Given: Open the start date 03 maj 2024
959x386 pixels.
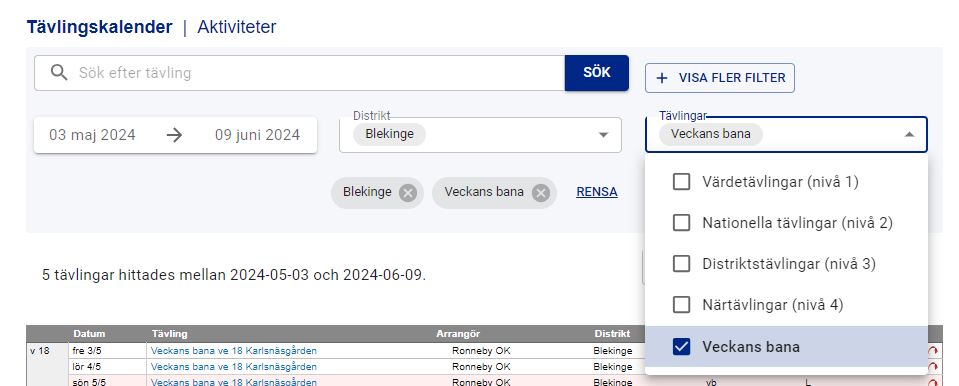Looking at the screenshot, I should [x=92, y=135].
